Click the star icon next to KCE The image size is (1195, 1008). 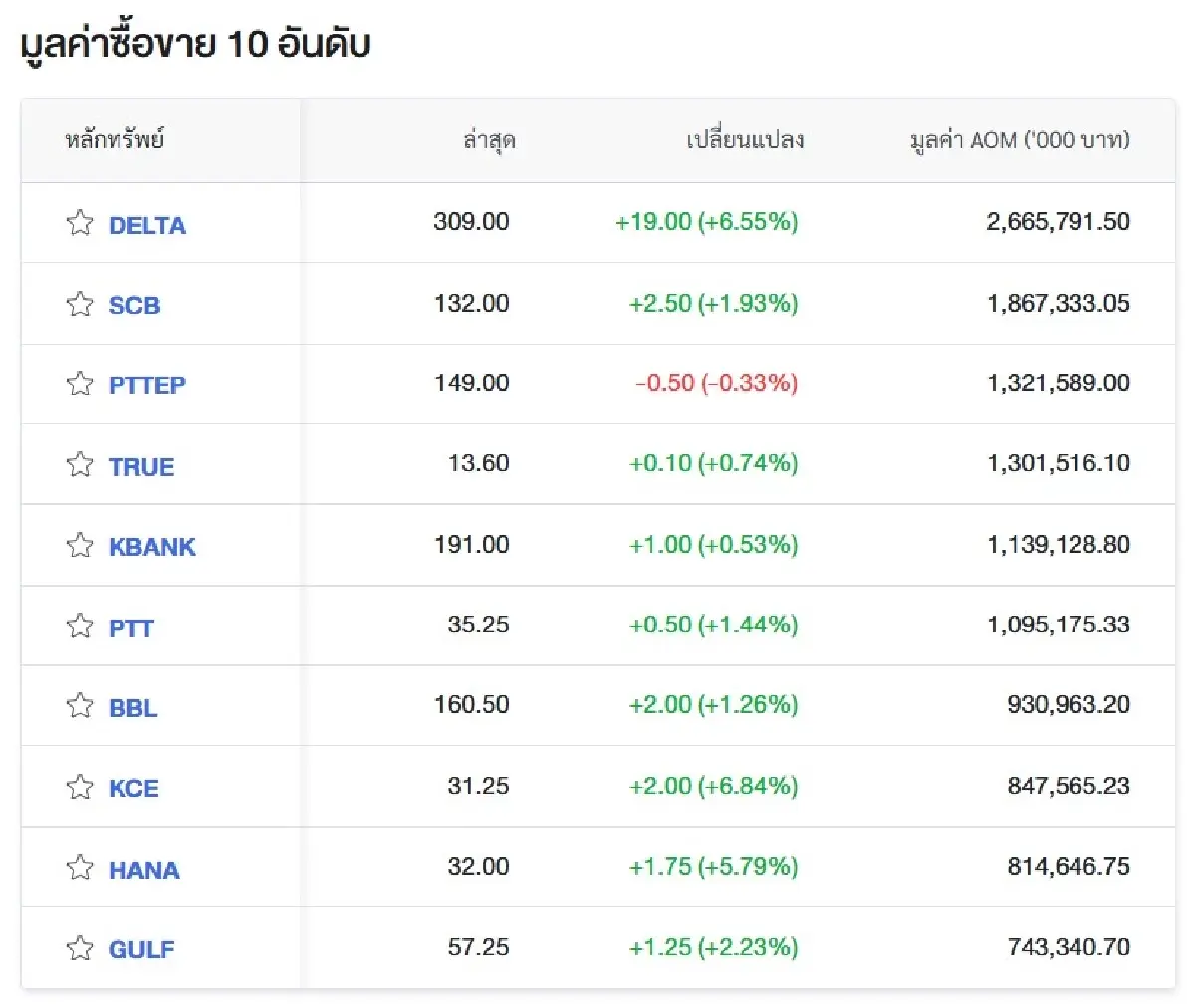click(x=79, y=787)
